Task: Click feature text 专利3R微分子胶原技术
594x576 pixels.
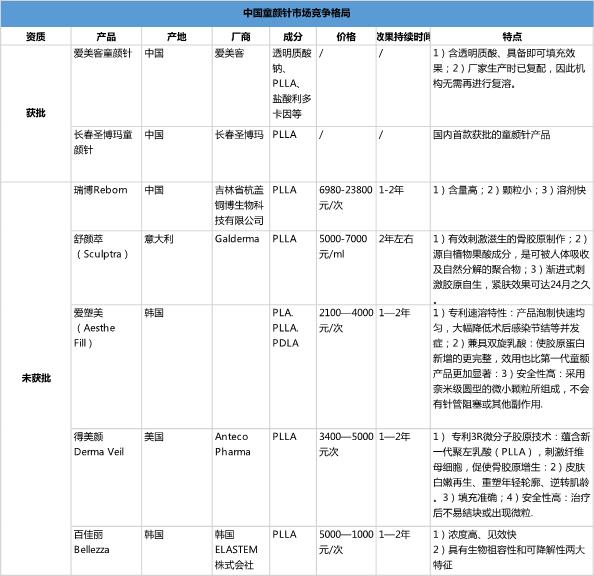Action: [501, 437]
